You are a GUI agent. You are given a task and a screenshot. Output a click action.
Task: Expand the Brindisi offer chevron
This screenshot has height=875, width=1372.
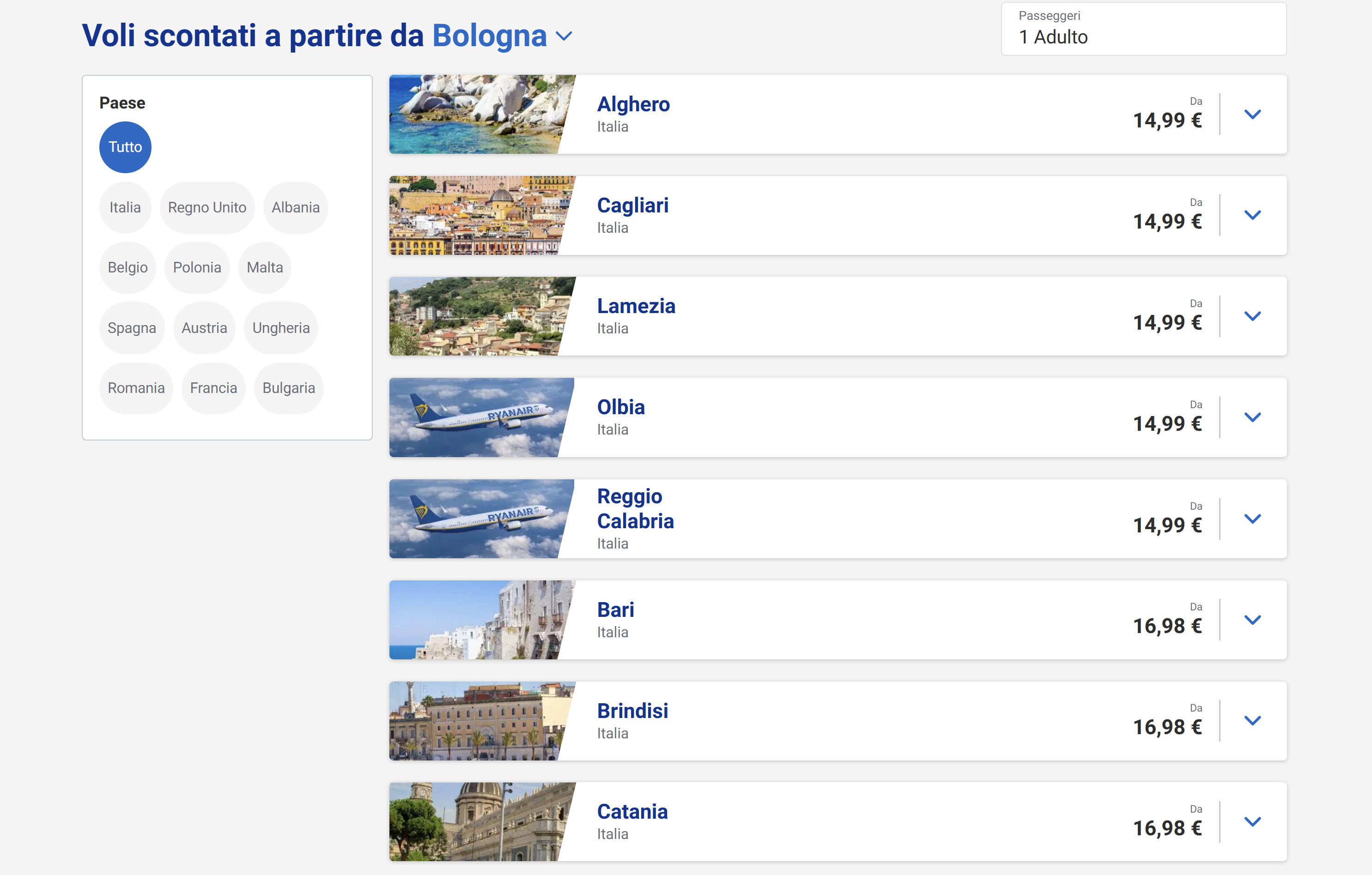tap(1252, 721)
